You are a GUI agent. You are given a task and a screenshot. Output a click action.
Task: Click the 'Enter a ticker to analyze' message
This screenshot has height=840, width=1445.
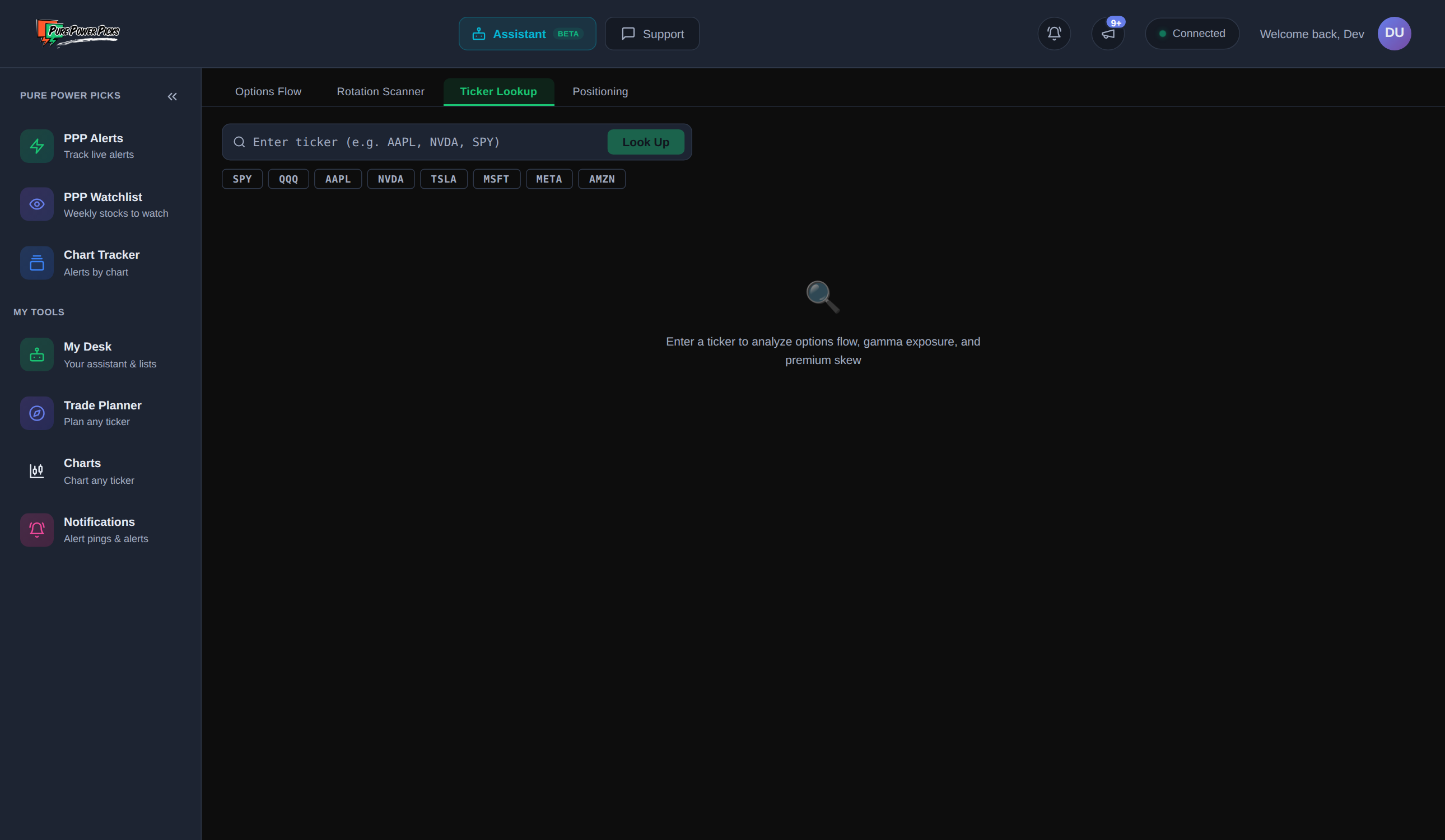click(x=823, y=351)
